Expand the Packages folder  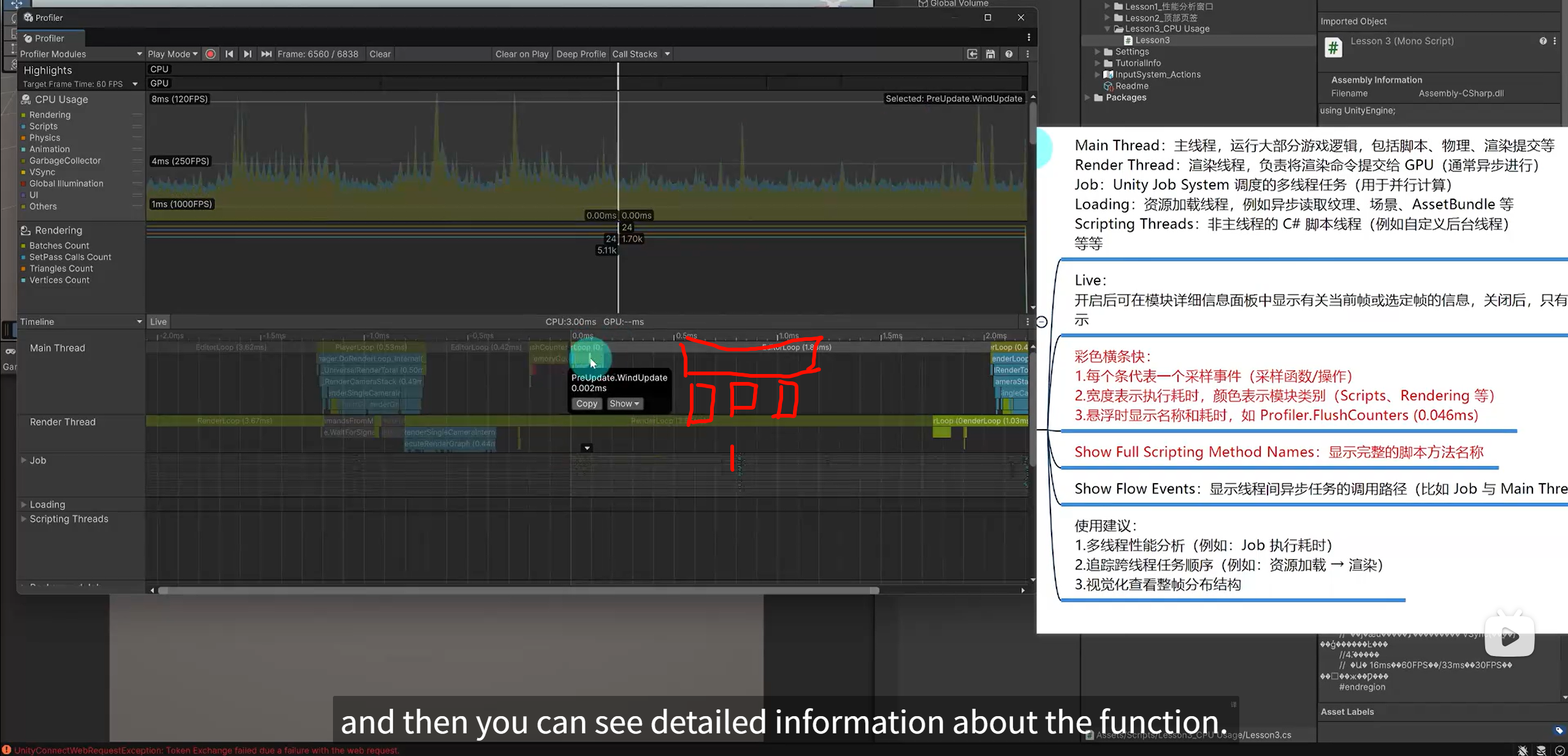[x=1088, y=97]
